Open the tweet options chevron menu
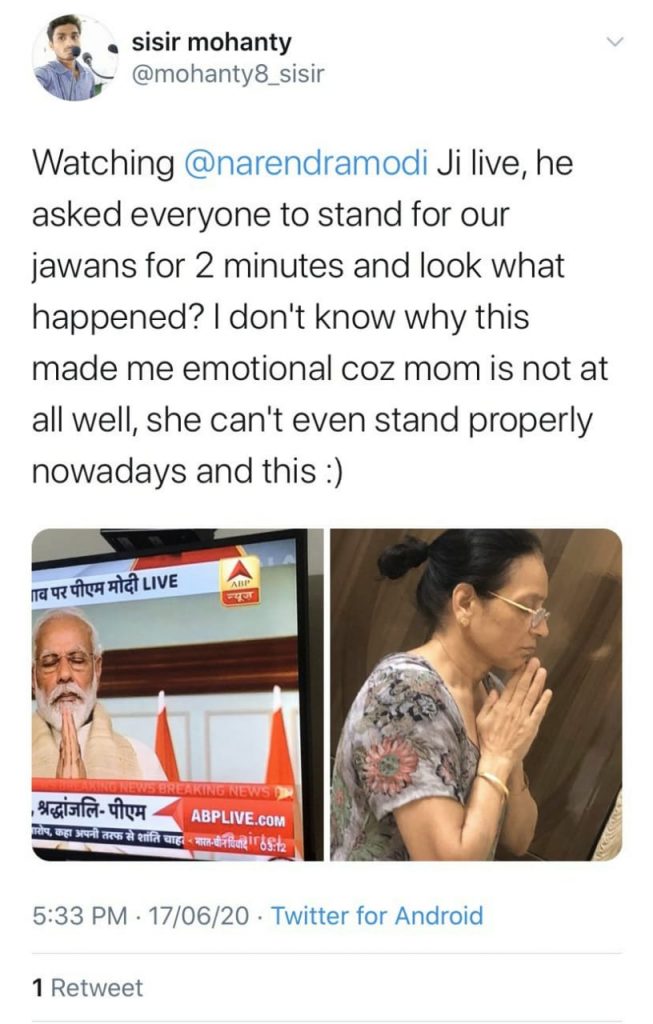The width and height of the screenshot is (653, 1024). [x=615, y=42]
